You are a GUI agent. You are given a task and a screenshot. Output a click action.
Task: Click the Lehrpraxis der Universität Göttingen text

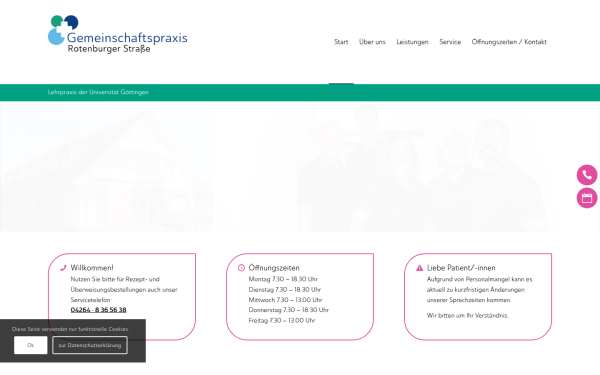click(x=98, y=92)
